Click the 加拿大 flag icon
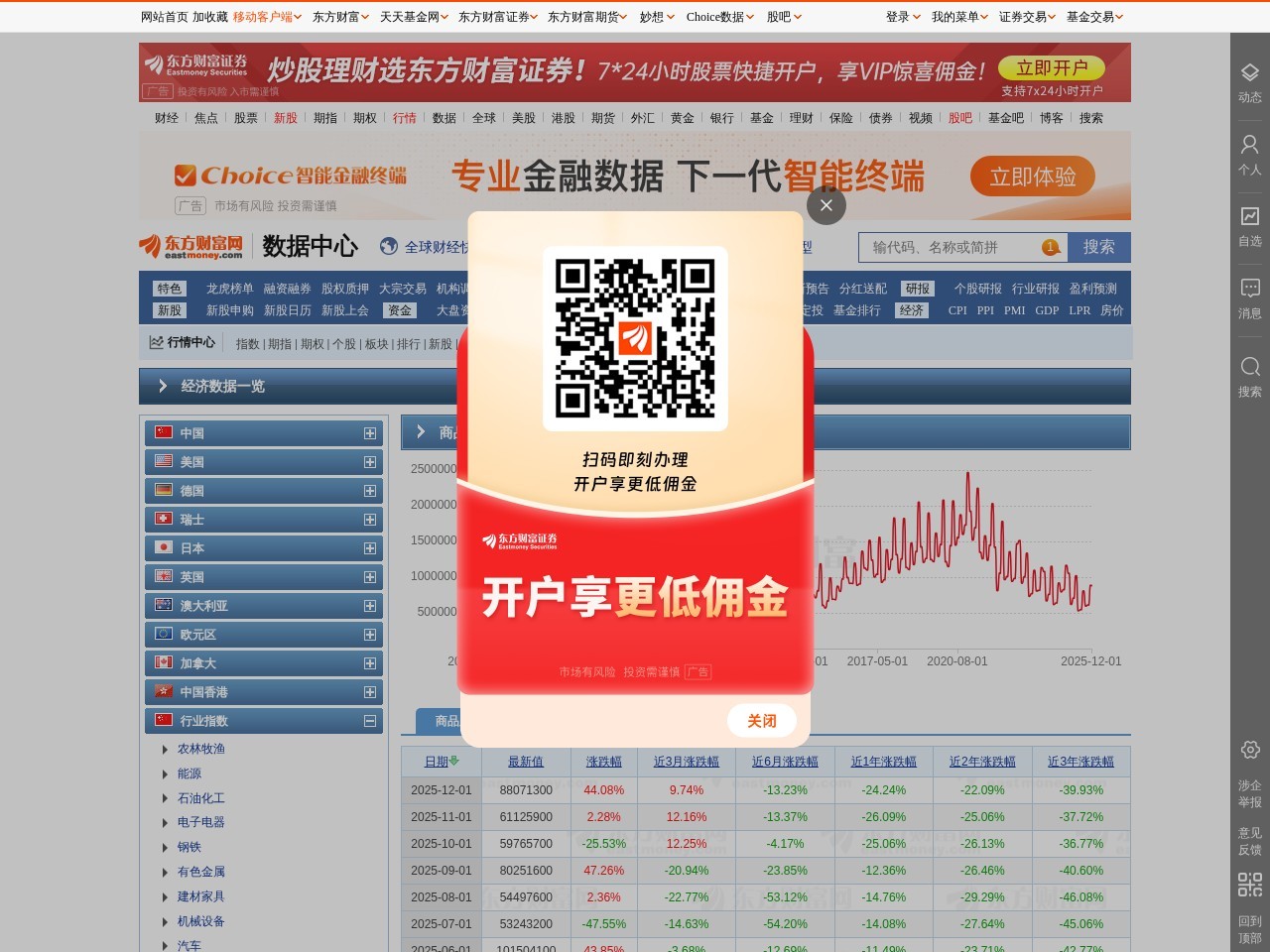 (x=164, y=662)
